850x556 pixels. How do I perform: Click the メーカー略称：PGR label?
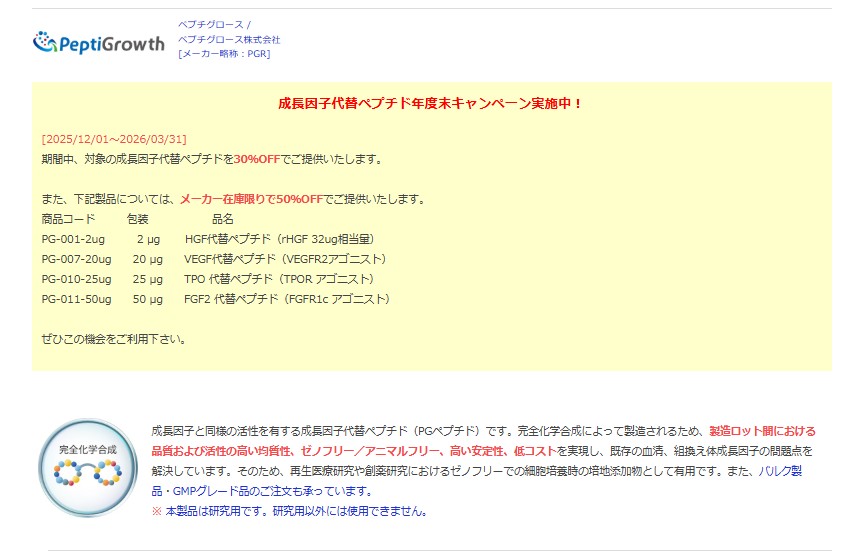click(224, 54)
